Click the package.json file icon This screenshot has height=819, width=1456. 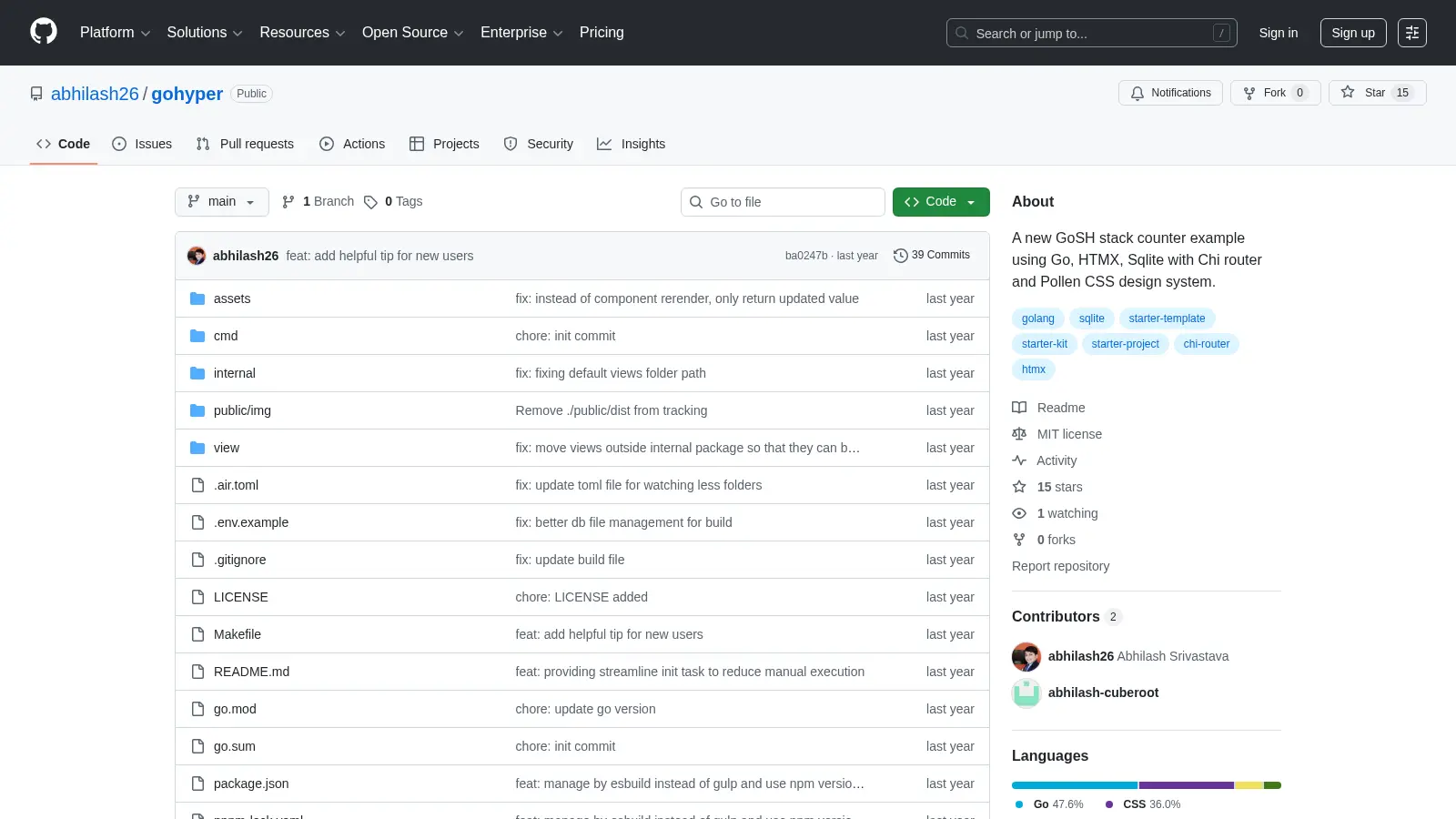click(x=197, y=784)
